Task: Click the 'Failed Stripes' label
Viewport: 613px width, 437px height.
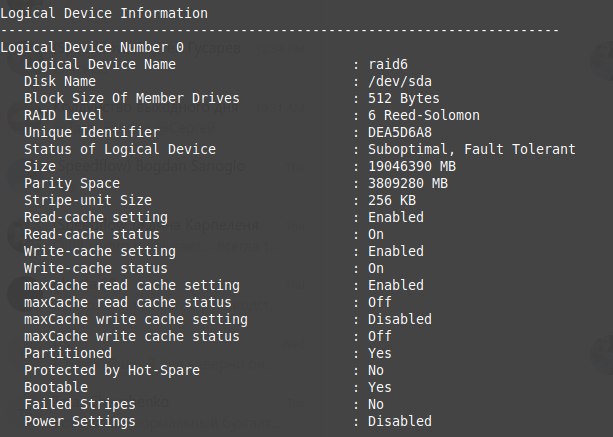Action: pos(80,405)
